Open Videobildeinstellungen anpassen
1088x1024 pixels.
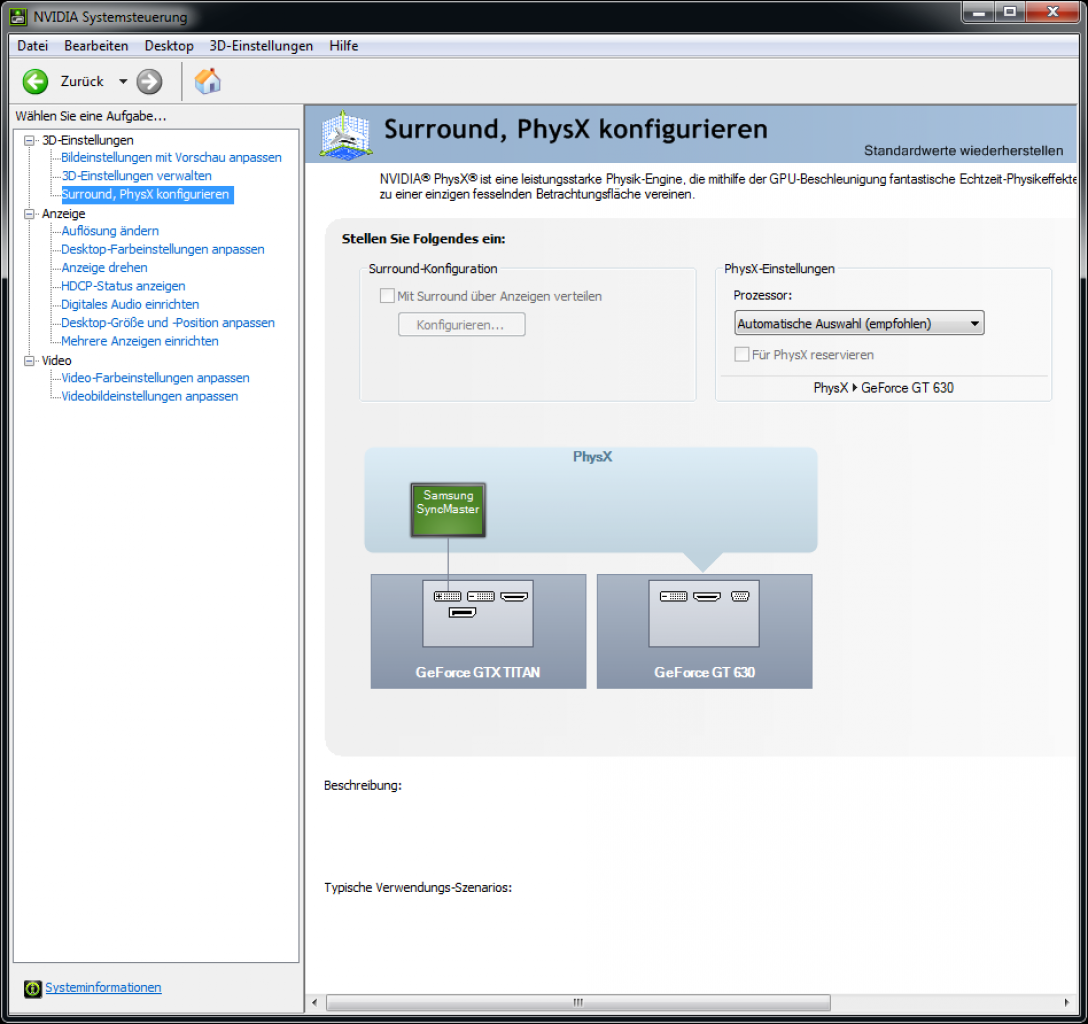[149, 396]
